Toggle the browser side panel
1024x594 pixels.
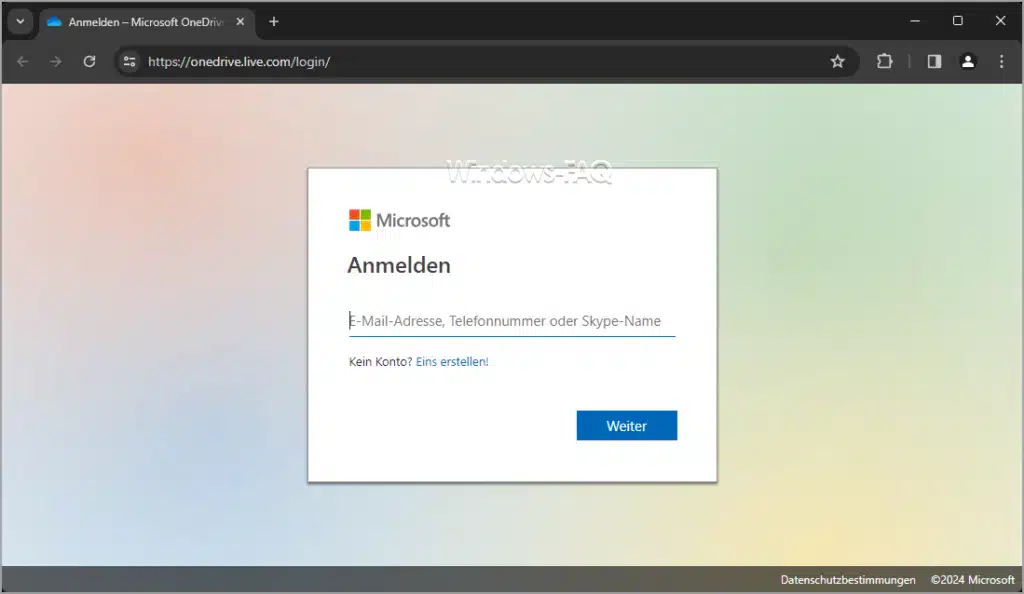coord(934,61)
